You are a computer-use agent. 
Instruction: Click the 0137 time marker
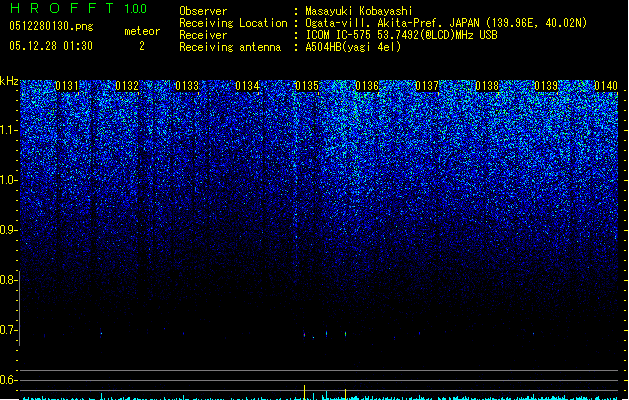[427, 86]
